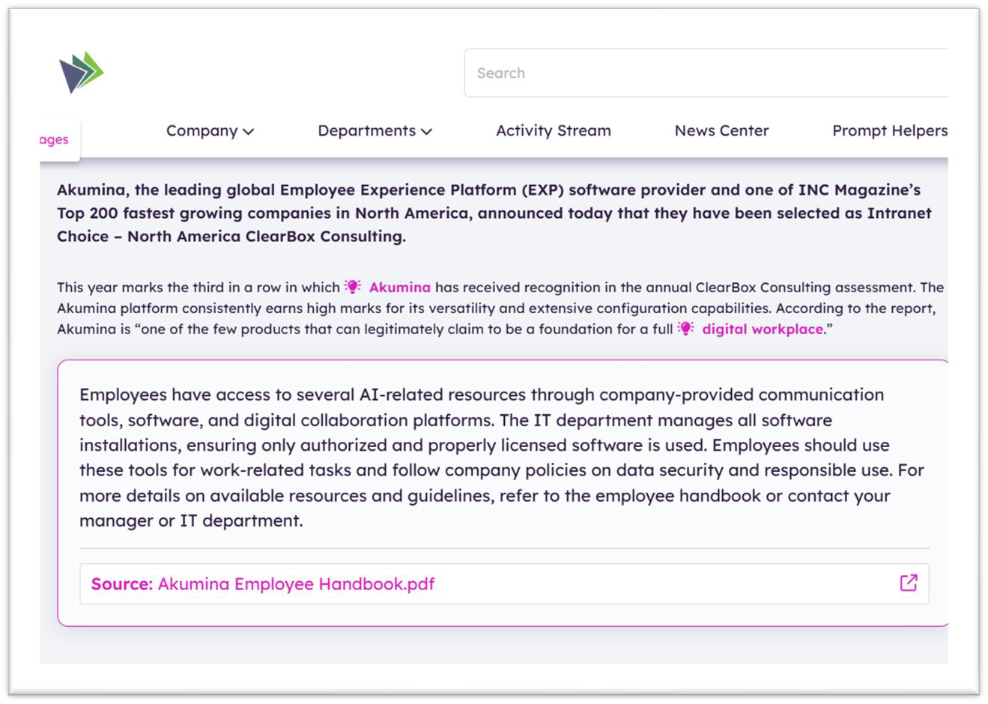Image resolution: width=988 pixels, height=704 pixels.
Task: Click the 'Source:' label
Action: click(122, 584)
